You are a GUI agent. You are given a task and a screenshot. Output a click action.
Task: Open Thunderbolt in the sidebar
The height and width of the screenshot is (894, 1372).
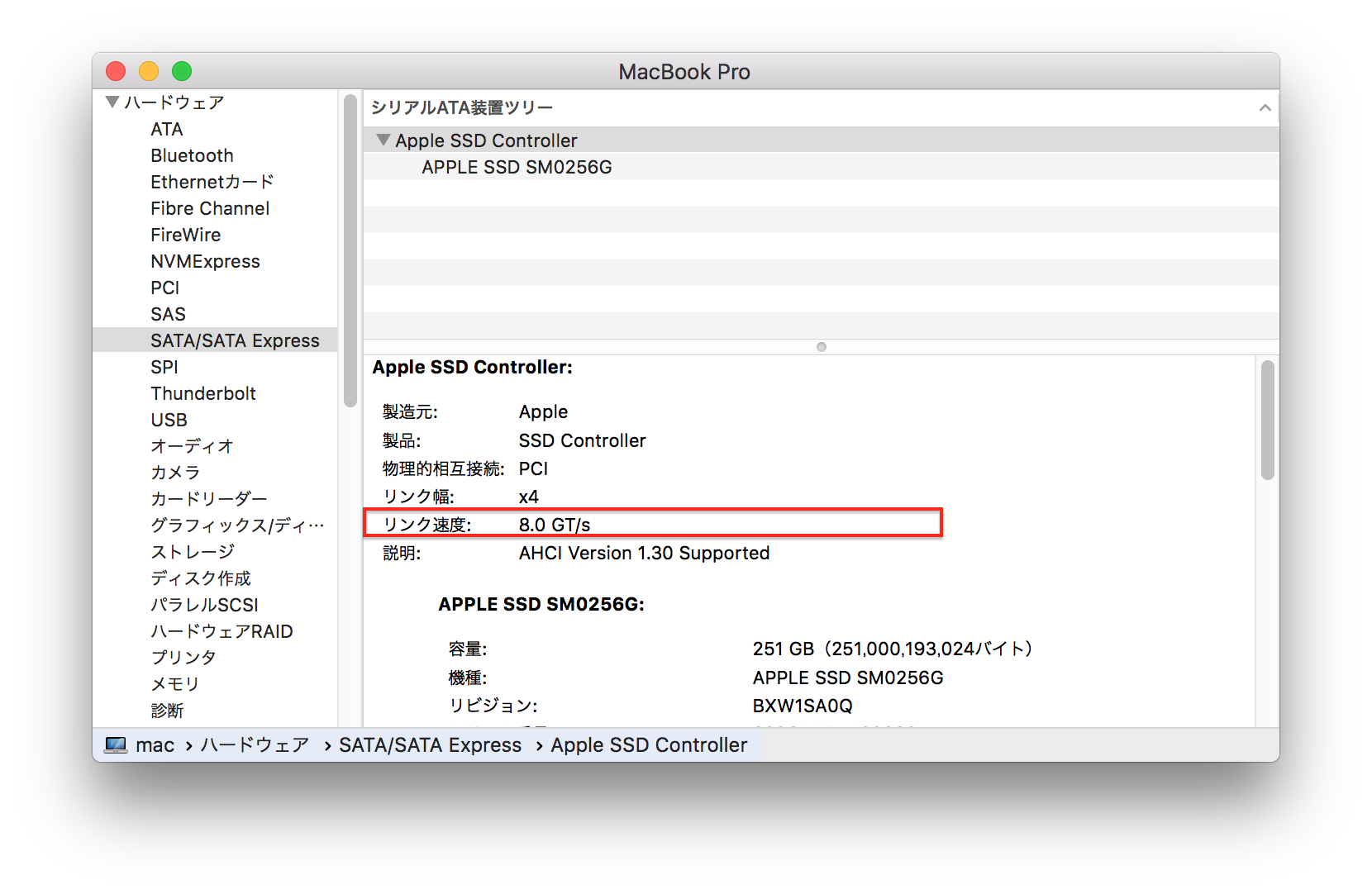(203, 393)
